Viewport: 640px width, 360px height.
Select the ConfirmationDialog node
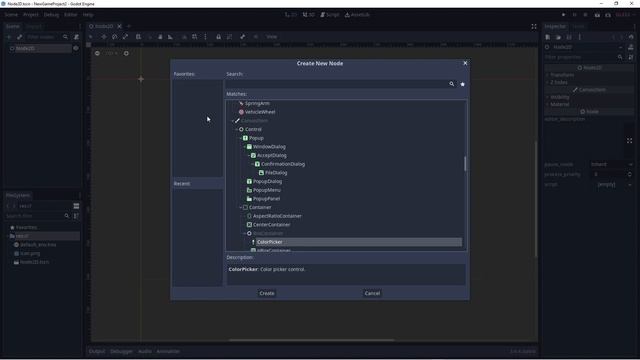[x=283, y=164]
